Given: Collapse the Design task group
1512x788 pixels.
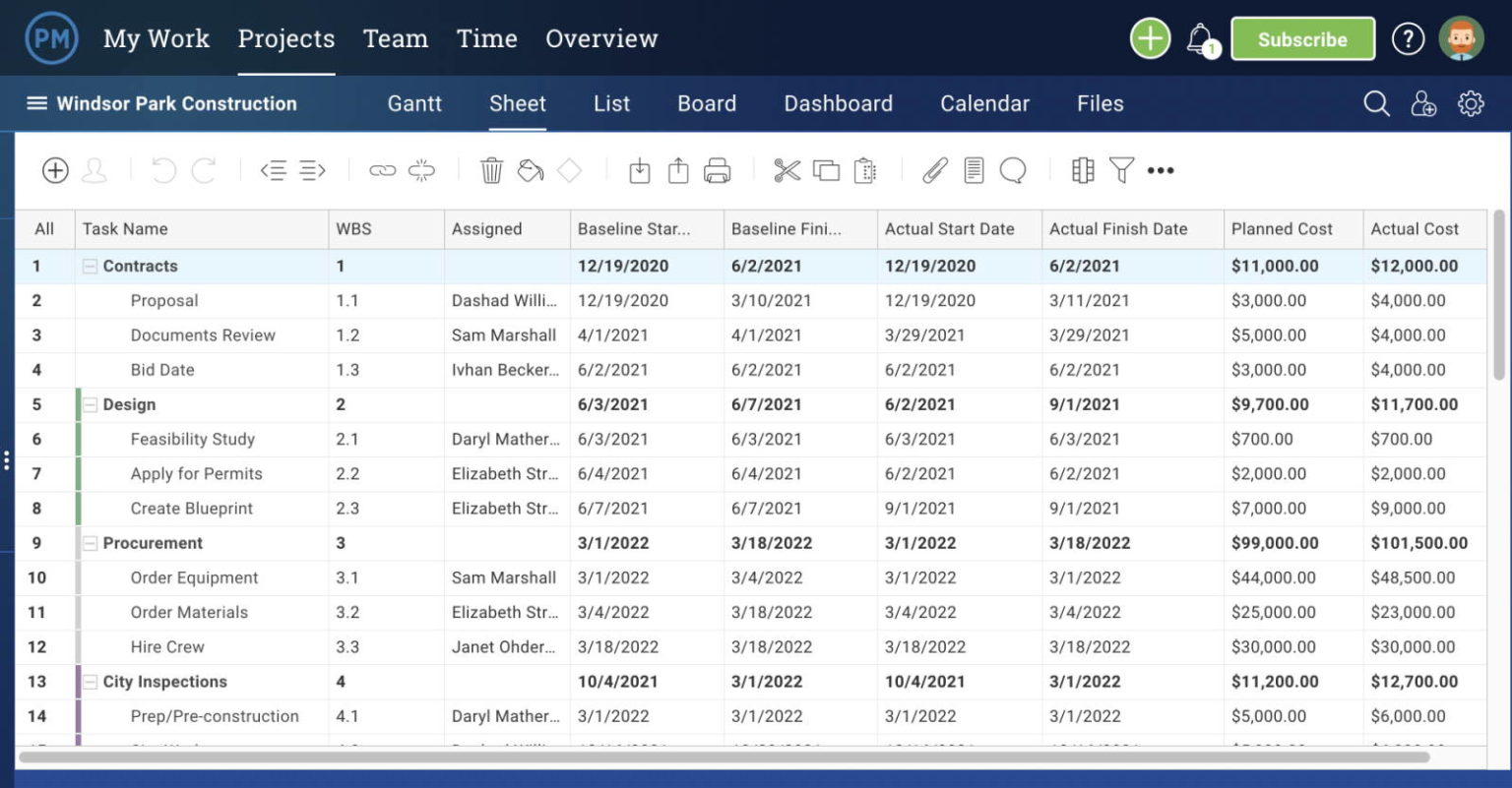Looking at the screenshot, I should [91, 404].
